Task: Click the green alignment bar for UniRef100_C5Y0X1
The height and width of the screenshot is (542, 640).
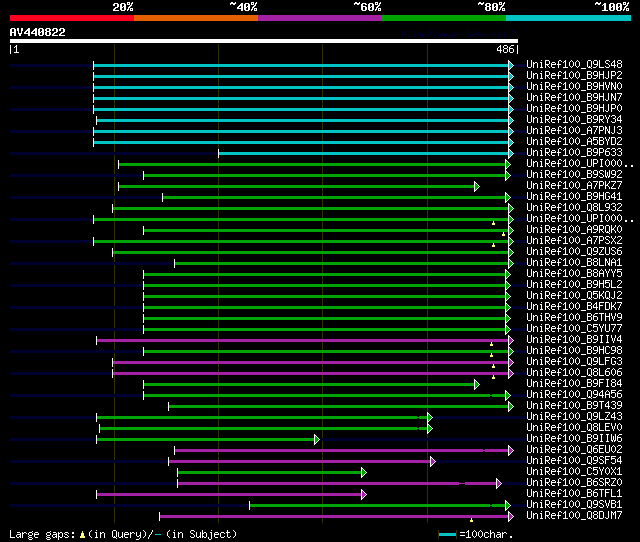Action: [x=270, y=473]
